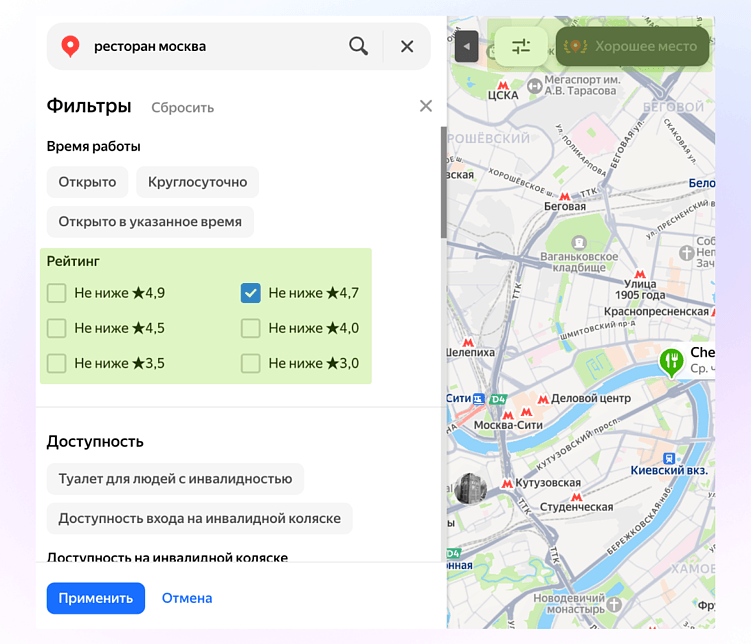751x644 pixels.
Task: Click the Студенческая metro icon
Action: pyautogui.click(x=577, y=497)
